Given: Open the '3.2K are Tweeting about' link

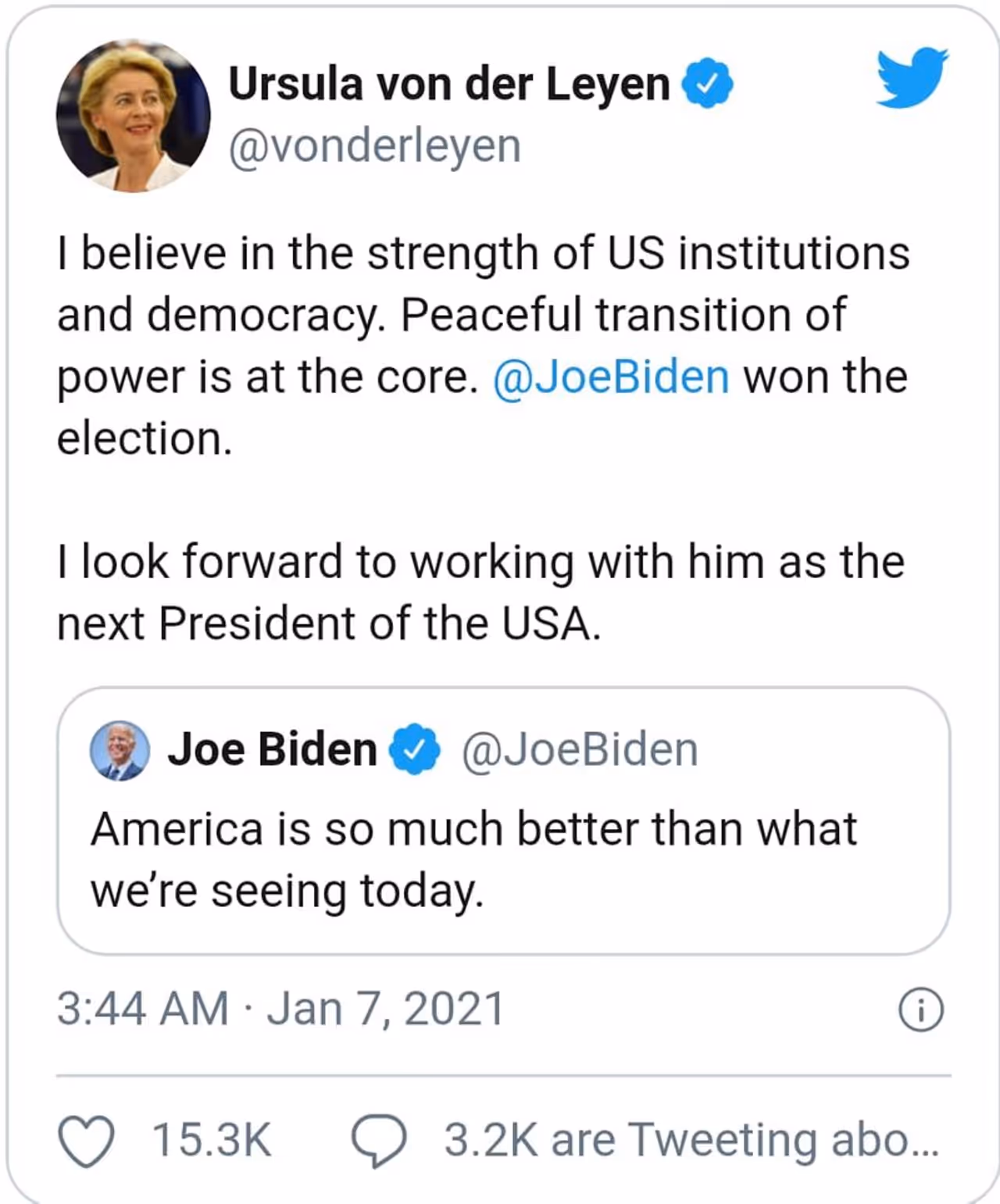Looking at the screenshot, I should coord(691,1140).
